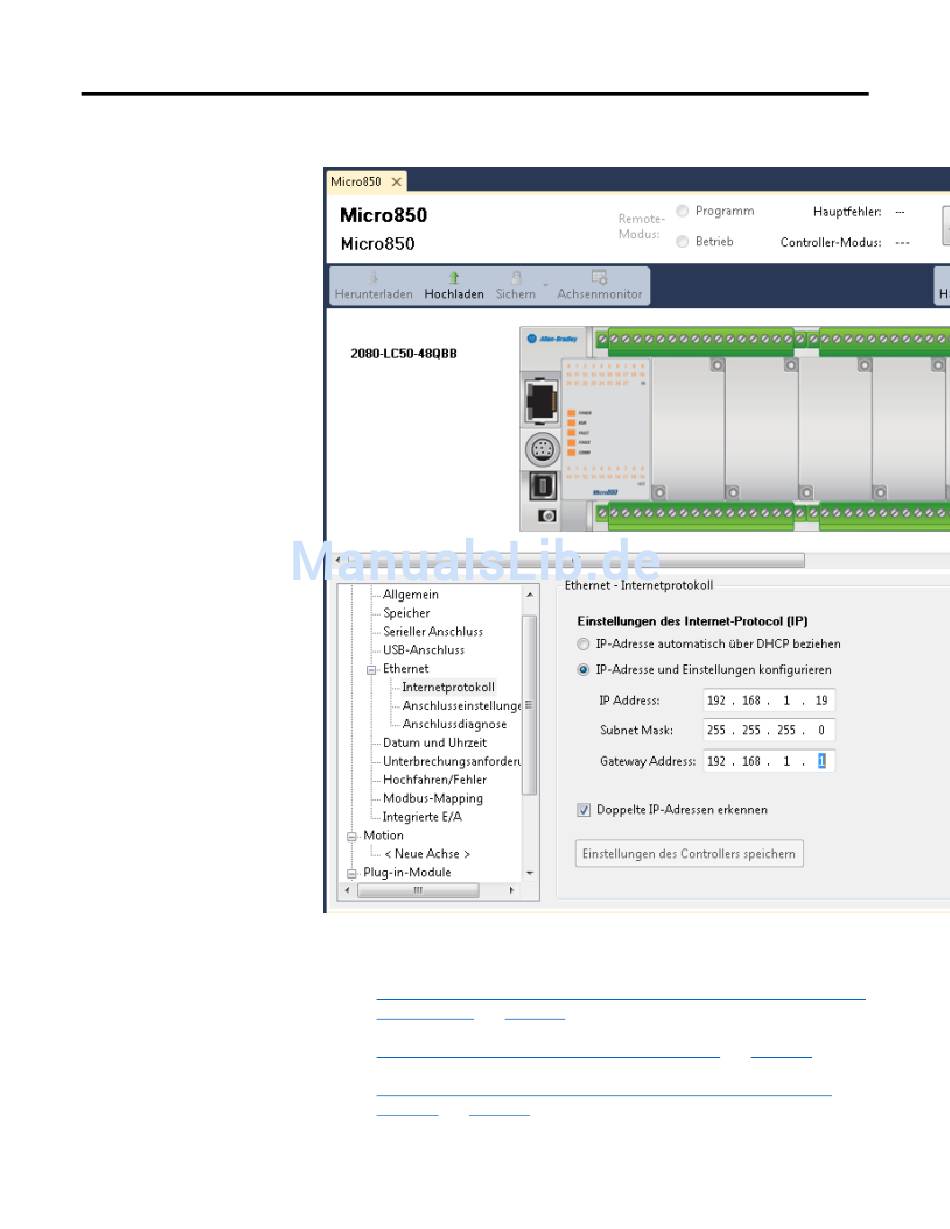Click the USB port on the controller image
The image size is (950, 1229).
click(544, 486)
